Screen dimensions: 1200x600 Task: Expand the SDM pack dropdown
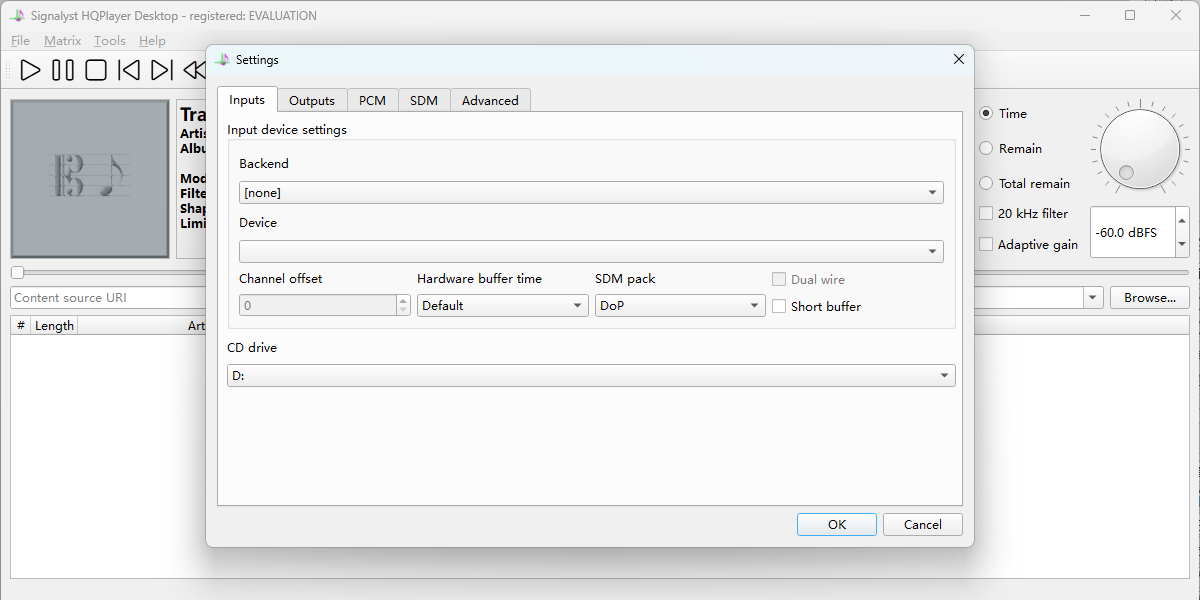point(680,306)
